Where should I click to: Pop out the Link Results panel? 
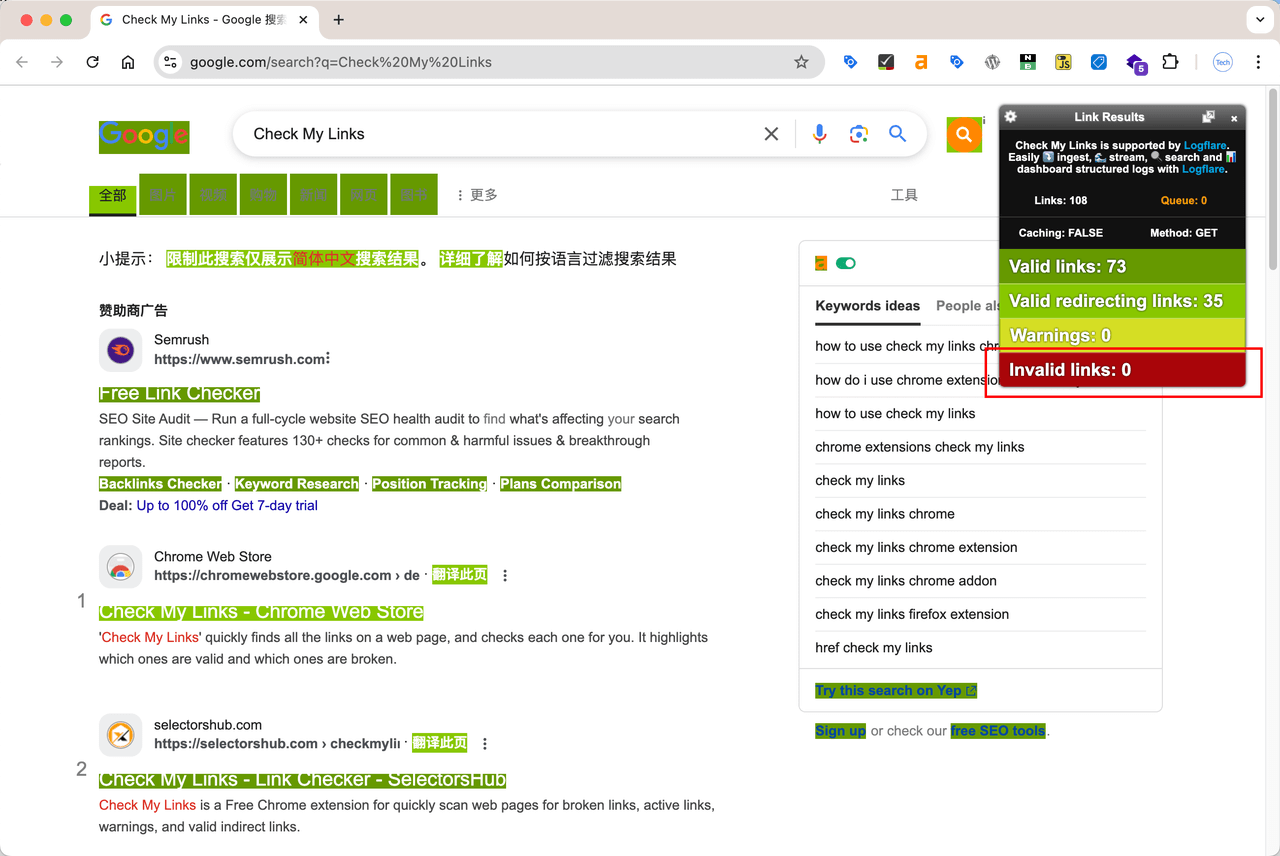point(1208,117)
